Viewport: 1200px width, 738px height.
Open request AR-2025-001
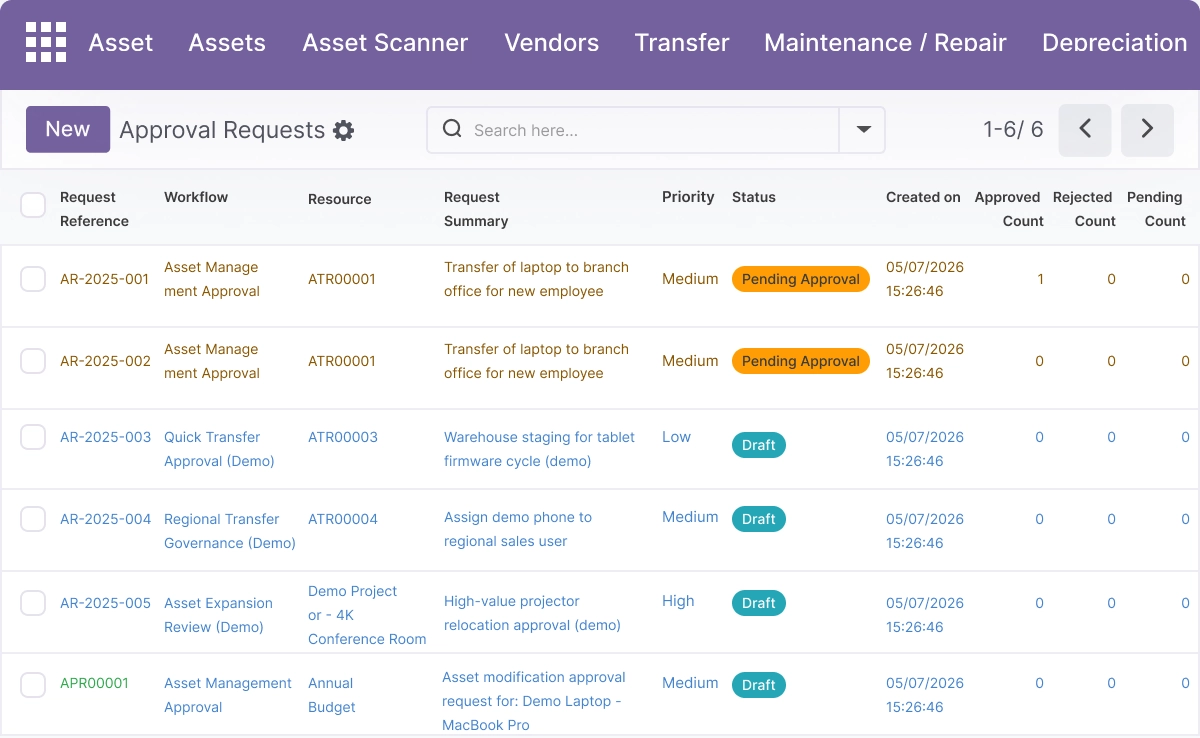[105, 279]
